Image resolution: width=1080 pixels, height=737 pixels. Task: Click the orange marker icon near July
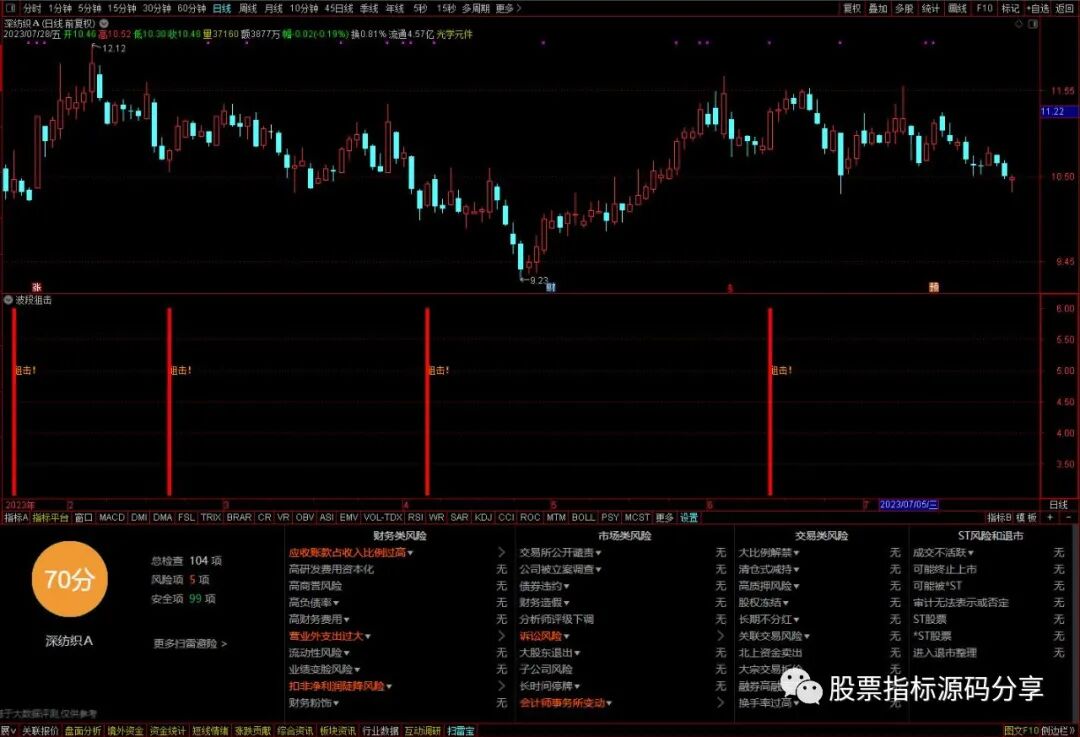click(x=933, y=287)
